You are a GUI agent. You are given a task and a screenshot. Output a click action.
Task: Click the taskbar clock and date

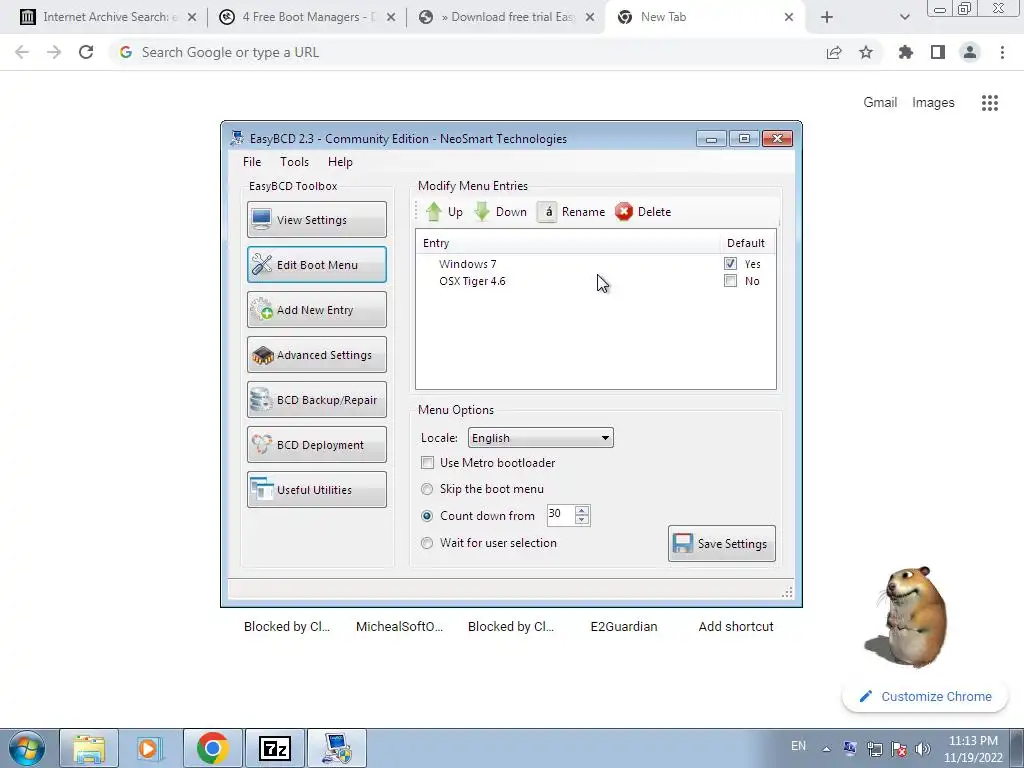973,749
